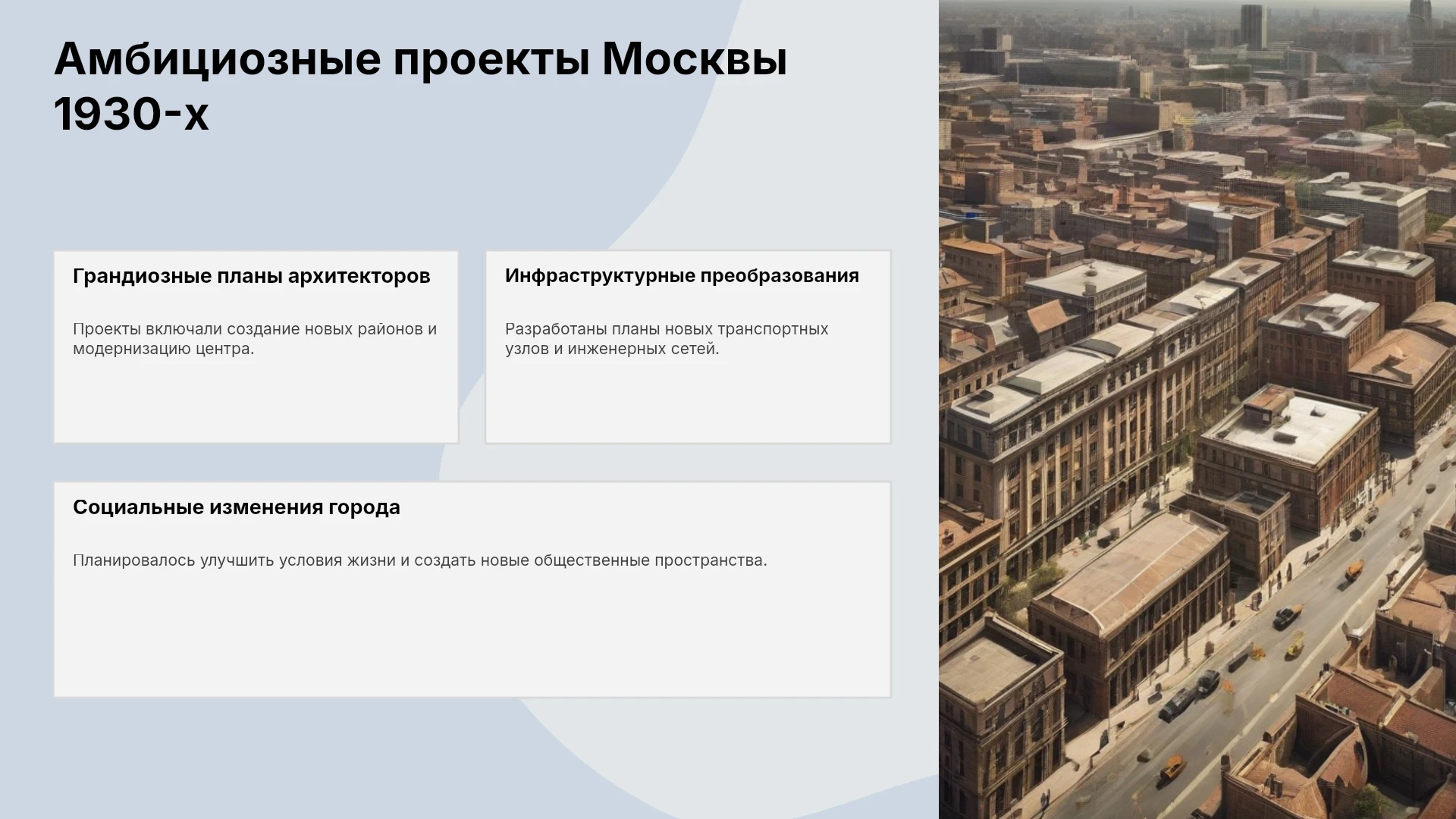Click empty area inside the infrastructure card
1456x819 pixels.
point(688,402)
